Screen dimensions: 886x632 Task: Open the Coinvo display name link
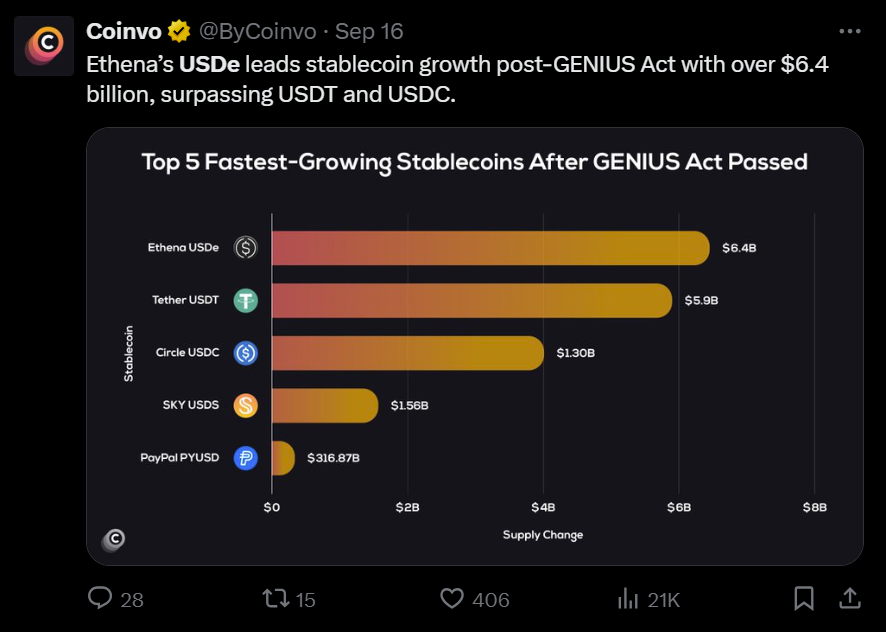tap(124, 31)
